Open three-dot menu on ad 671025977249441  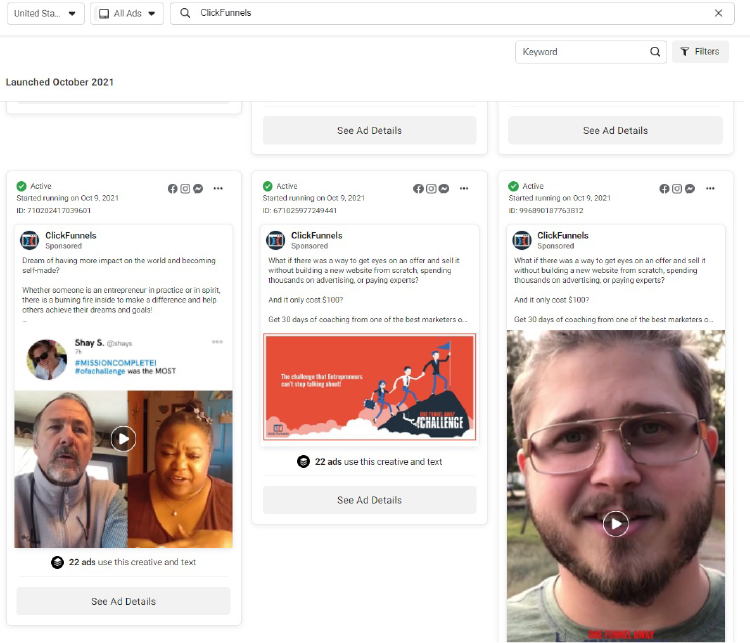pos(464,188)
